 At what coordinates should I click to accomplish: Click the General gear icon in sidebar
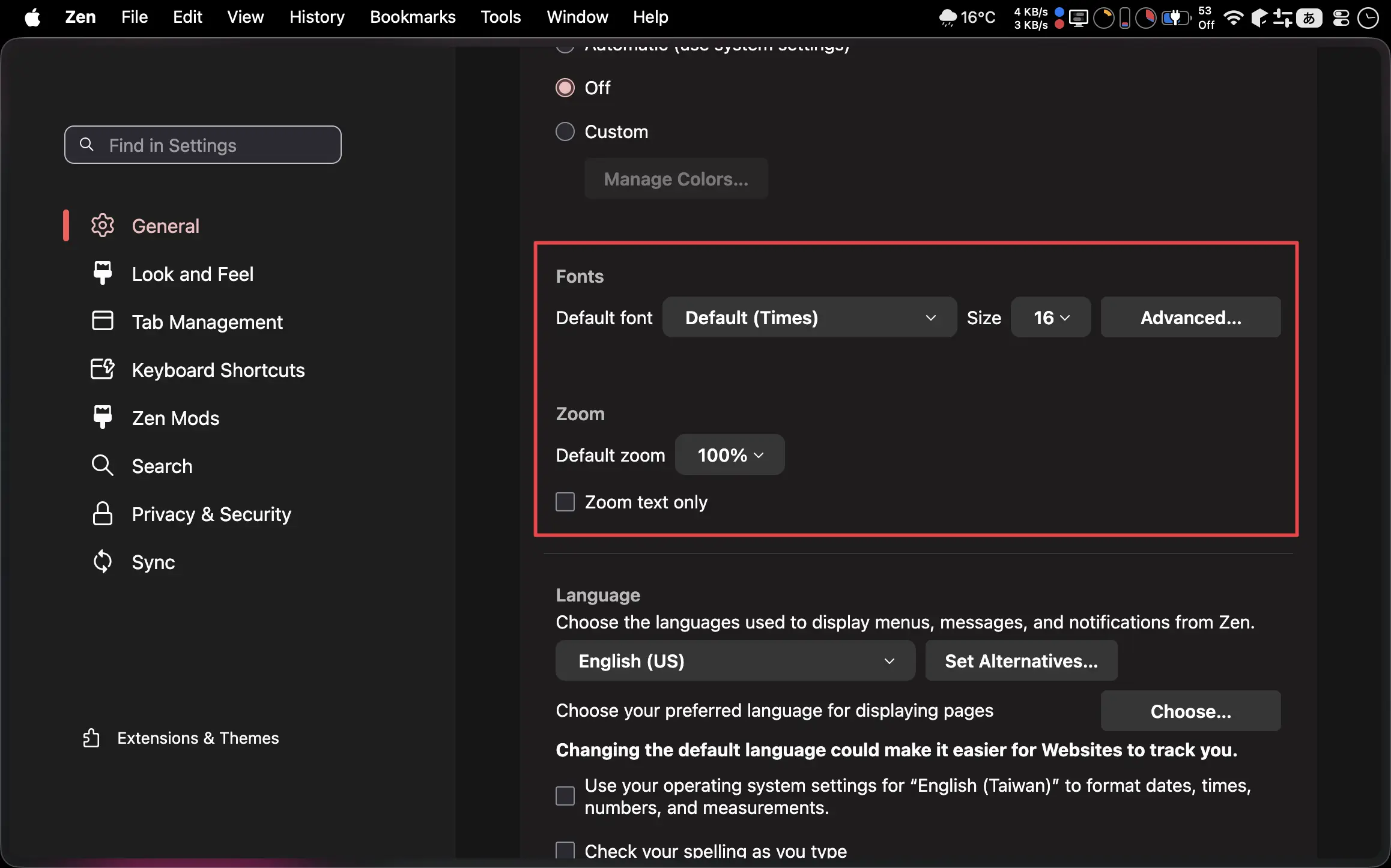coord(102,226)
